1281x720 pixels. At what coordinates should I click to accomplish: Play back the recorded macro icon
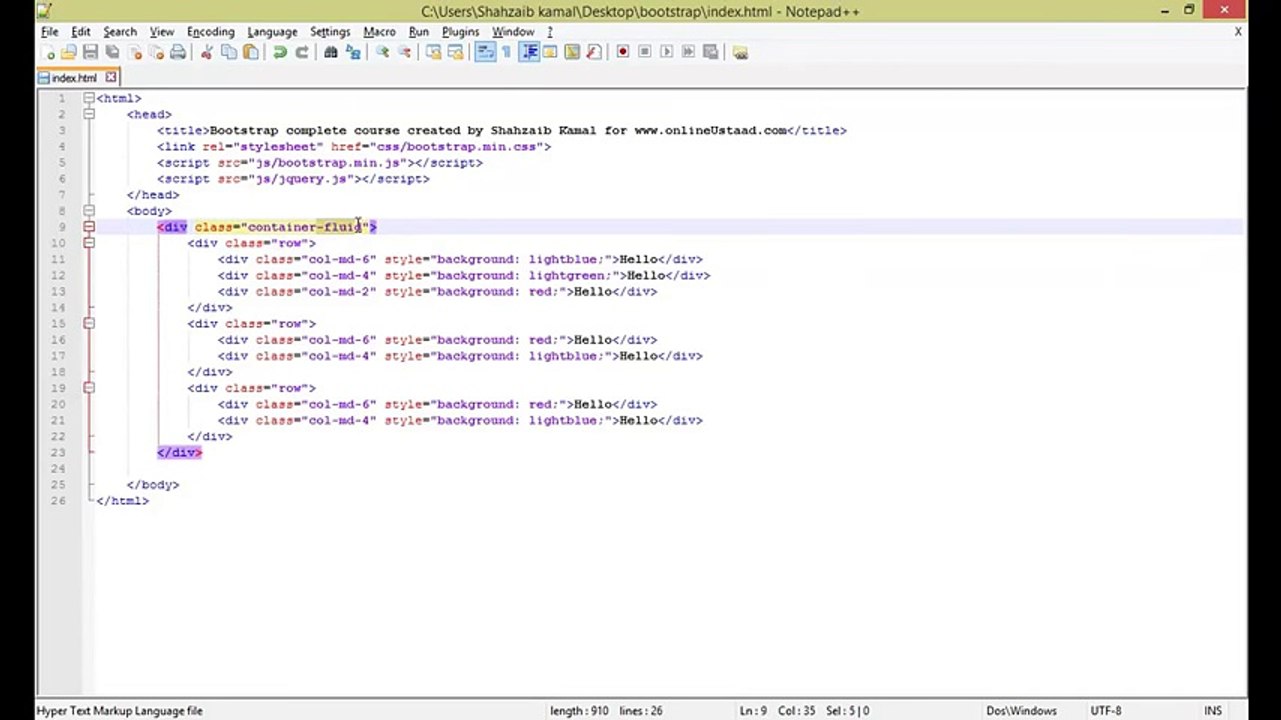[667, 52]
